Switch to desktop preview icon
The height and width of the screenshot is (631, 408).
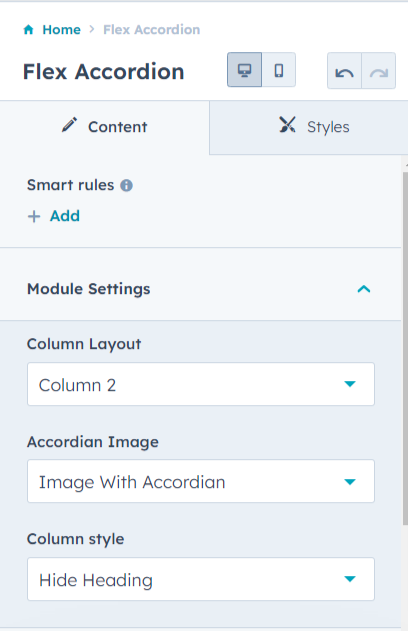tap(244, 70)
